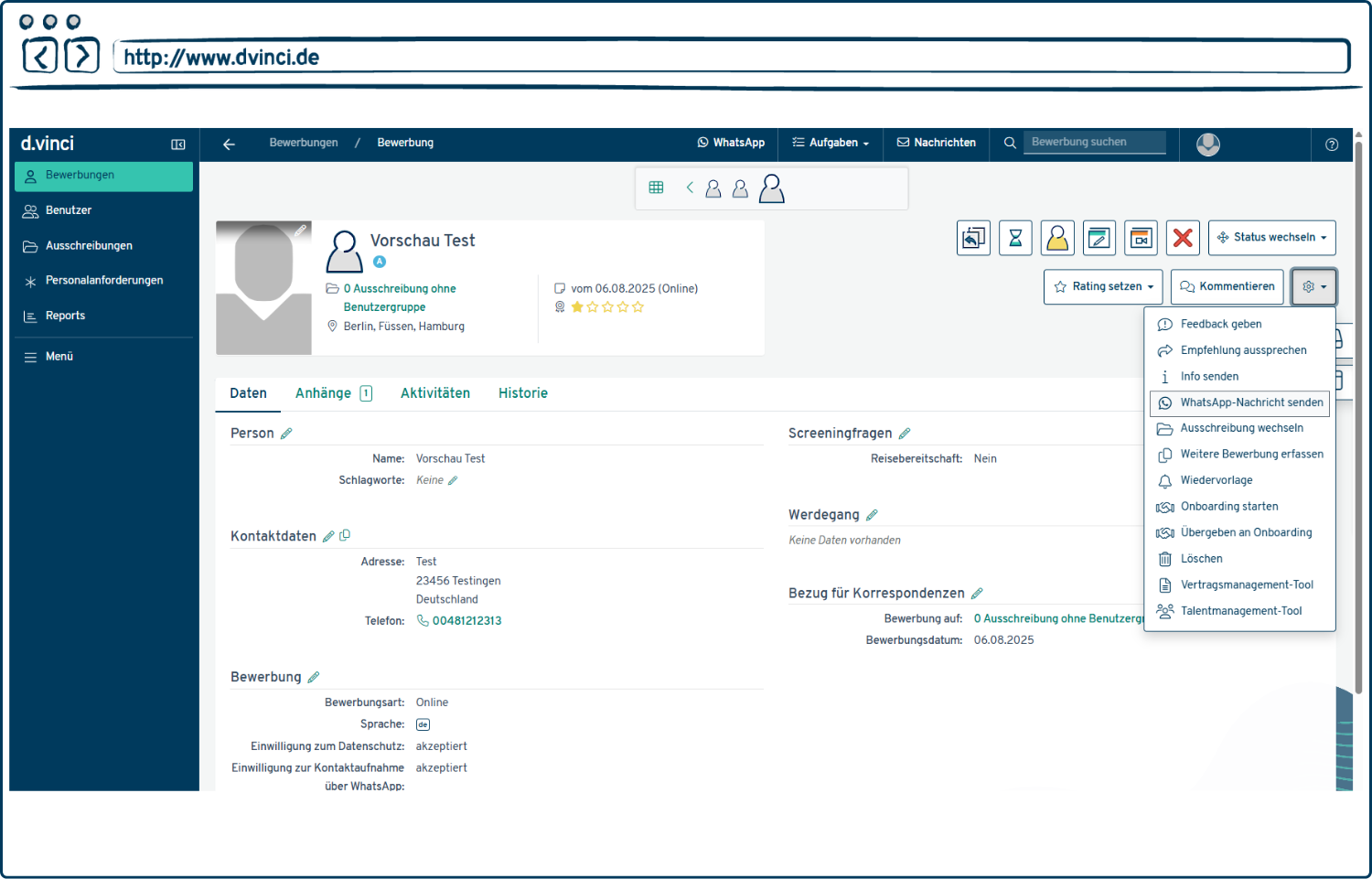Edit the Werdegang section via pencil icon
Image resolution: width=1372 pixels, height=879 pixels.
pyautogui.click(x=872, y=515)
